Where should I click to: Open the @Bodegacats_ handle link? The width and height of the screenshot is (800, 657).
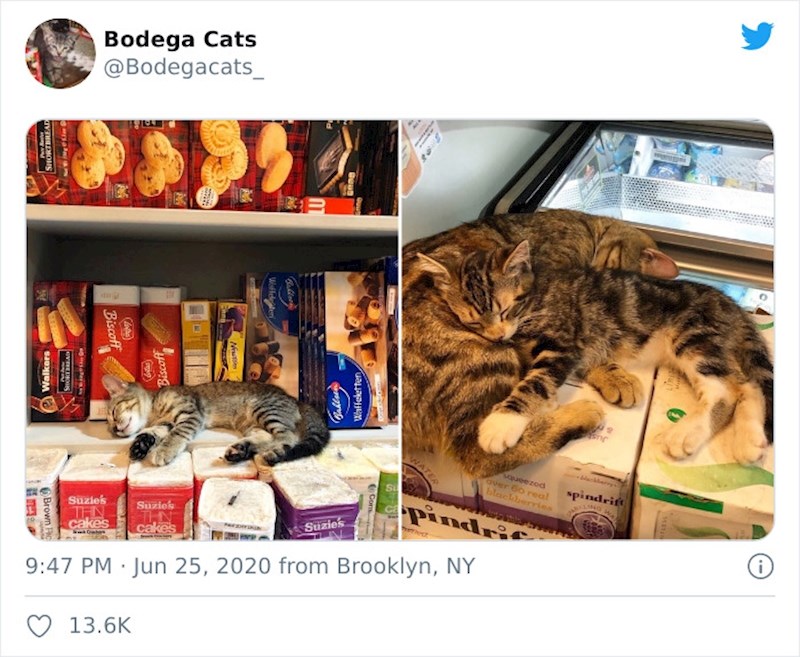pos(184,67)
